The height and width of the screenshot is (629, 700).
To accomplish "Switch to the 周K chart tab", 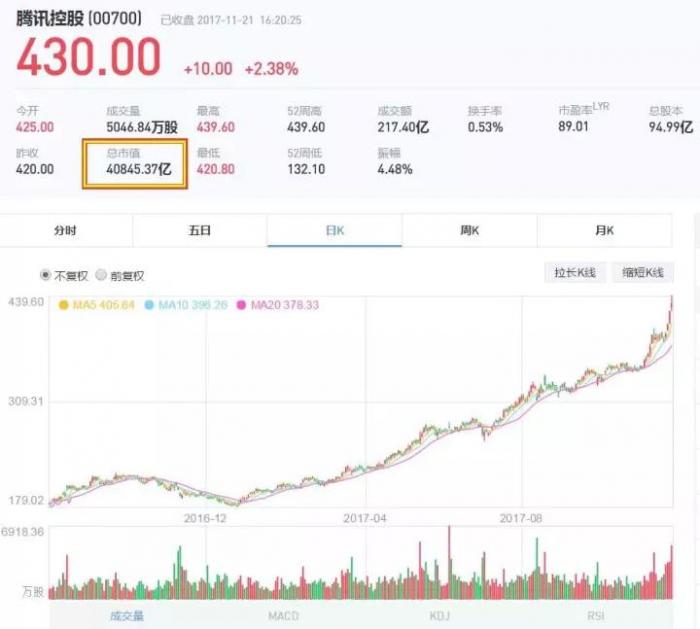I will pyautogui.click(x=470, y=230).
